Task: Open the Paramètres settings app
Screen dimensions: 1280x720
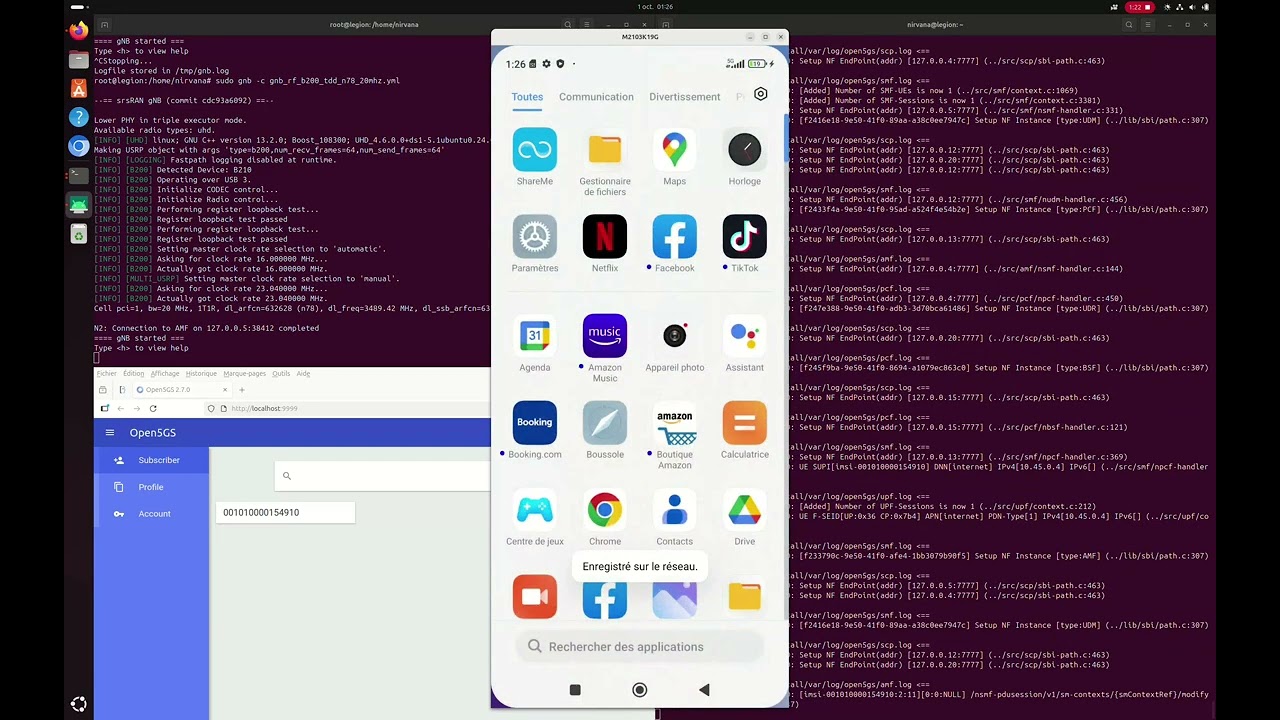Action: click(x=535, y=237)
